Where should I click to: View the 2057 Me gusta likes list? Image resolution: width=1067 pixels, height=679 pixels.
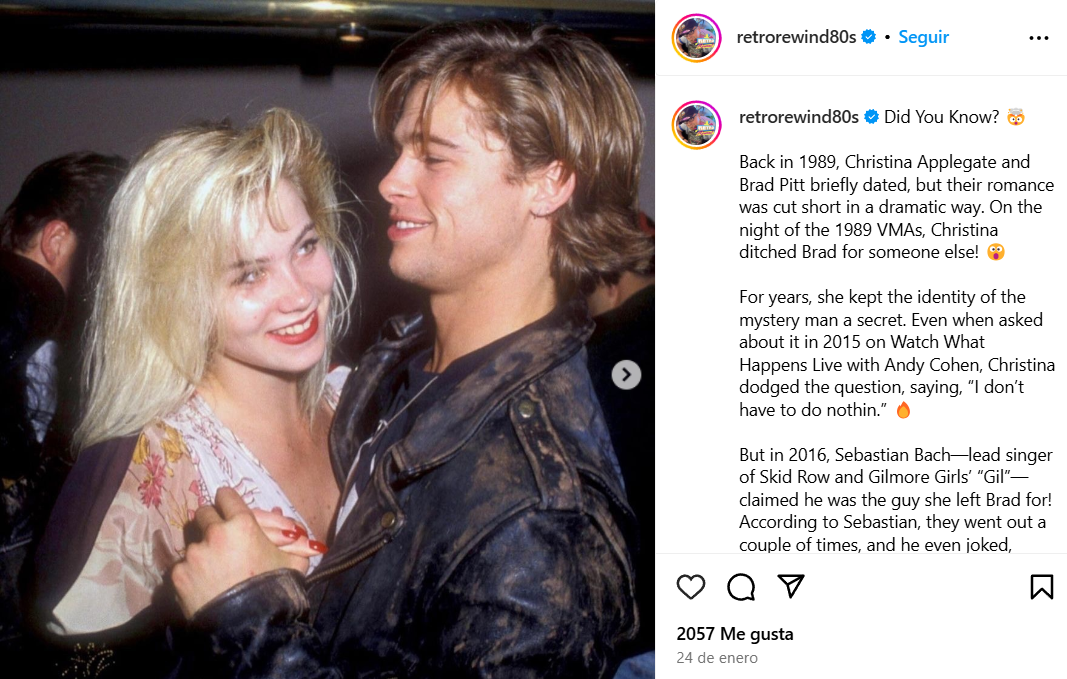[x=735, y=633]
